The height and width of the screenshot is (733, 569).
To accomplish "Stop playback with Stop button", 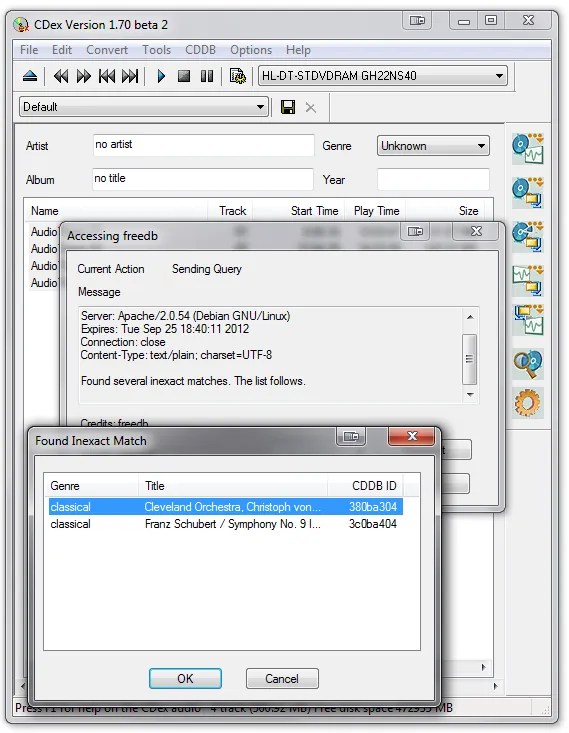I will (x=184, y=76).
